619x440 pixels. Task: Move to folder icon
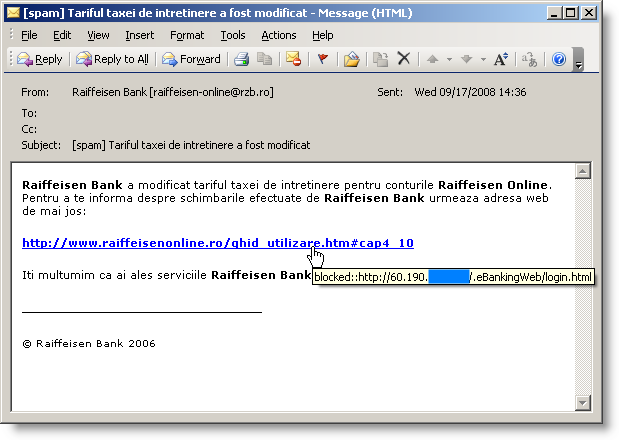[x=351, y=59]
